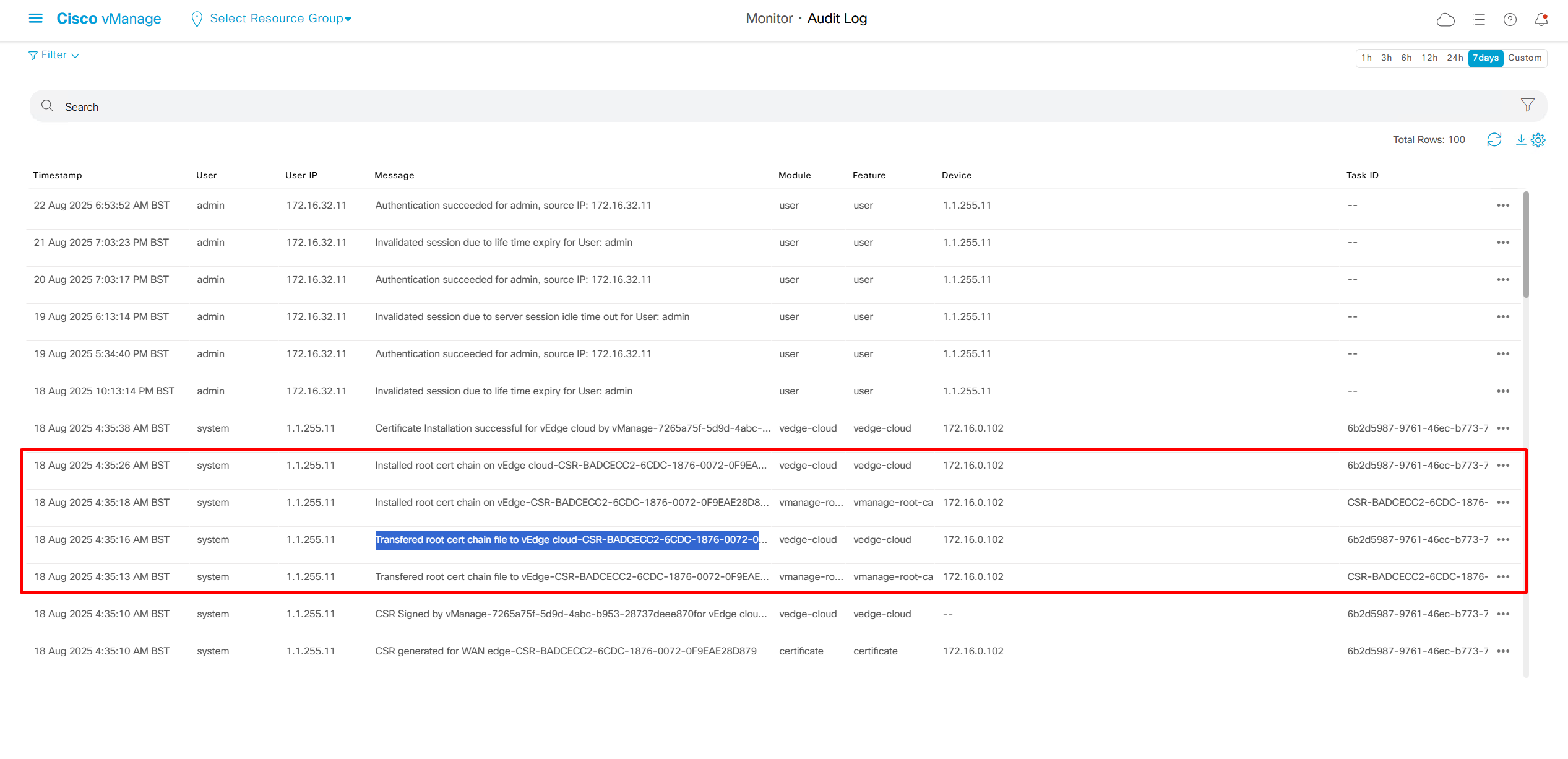Open the help question mark icon
The width and height of the screenshot is (1568, 759).
1510,20
